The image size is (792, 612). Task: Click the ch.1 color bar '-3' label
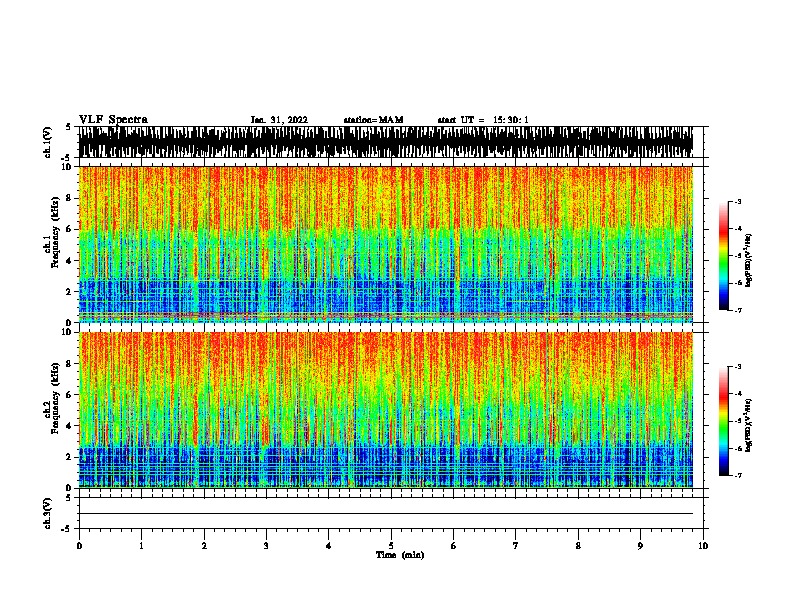(x=737, y=202)
